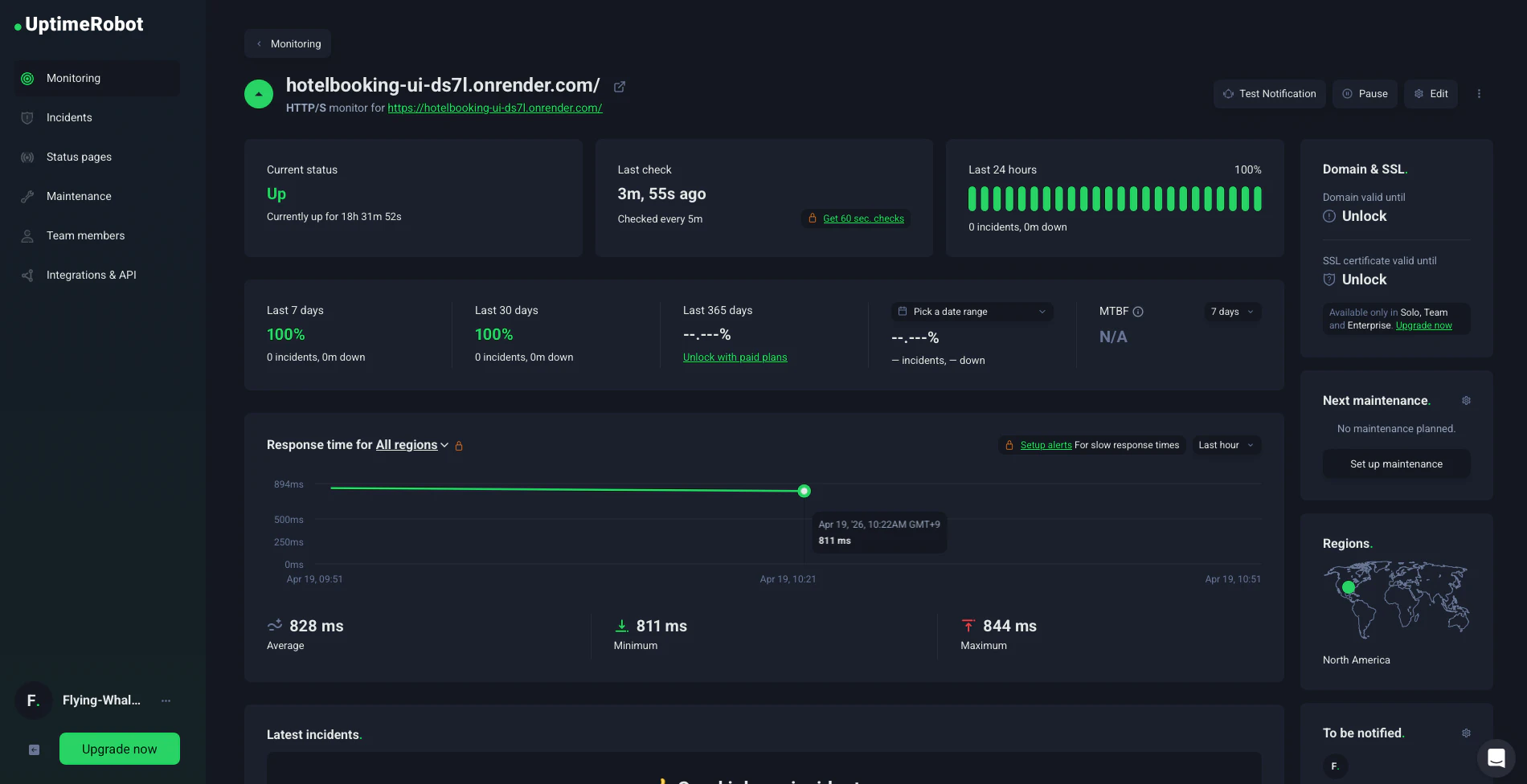This screenshot has width=1527, height=784.
Task: Expand the All regions selector
Action: click(412, 445)
